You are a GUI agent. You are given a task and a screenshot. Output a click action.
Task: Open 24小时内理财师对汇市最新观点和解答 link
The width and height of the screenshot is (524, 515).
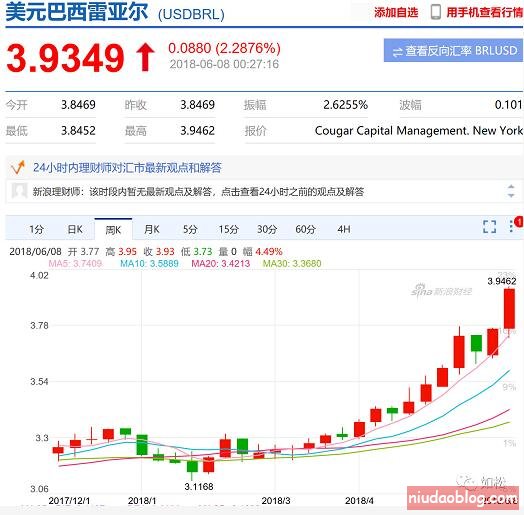(127, 167)
